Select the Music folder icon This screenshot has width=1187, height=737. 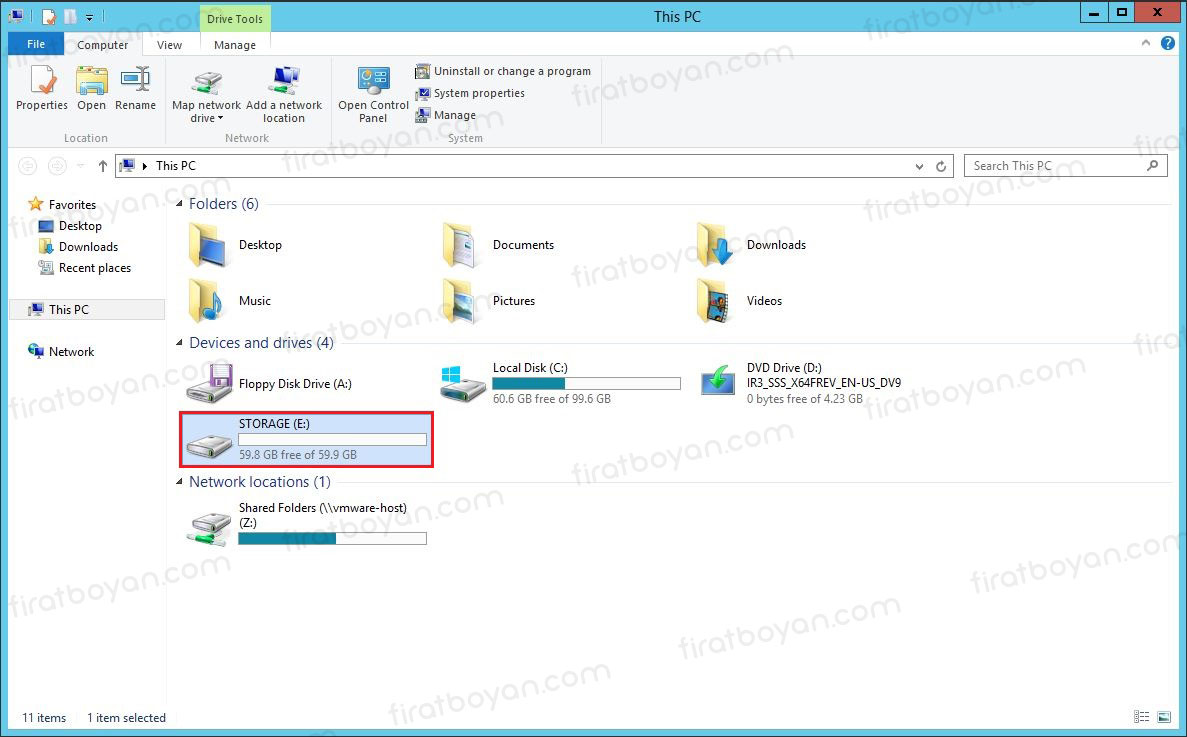click(207, 301)
